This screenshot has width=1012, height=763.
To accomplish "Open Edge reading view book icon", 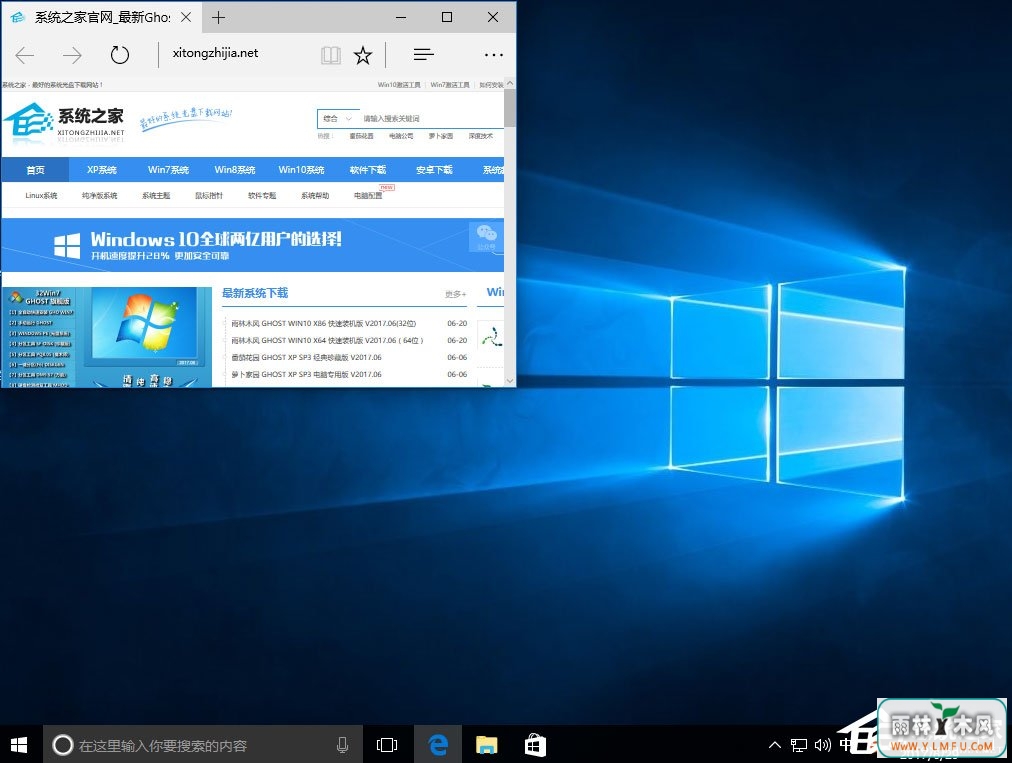I will click(x=330, y=55).
